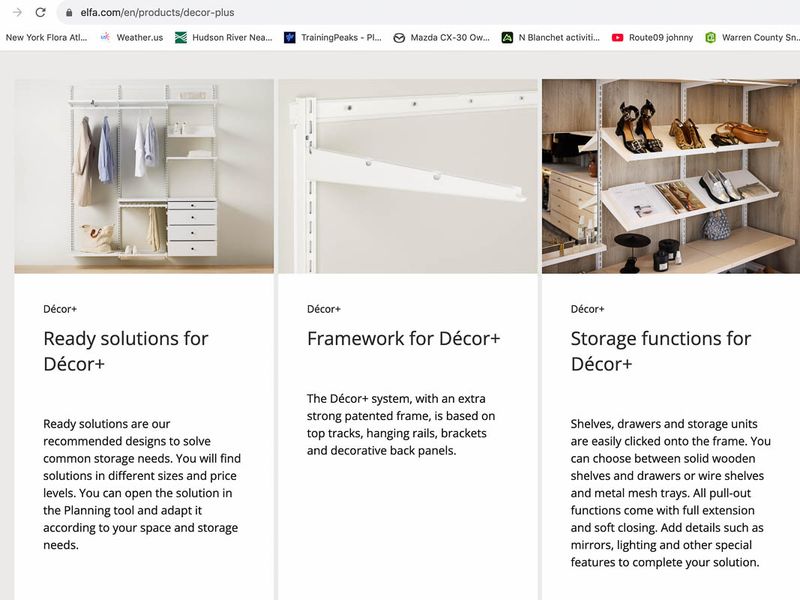Reload the page with the refresh icon
This screenshot has width=800, height=600.
point(41,12)
